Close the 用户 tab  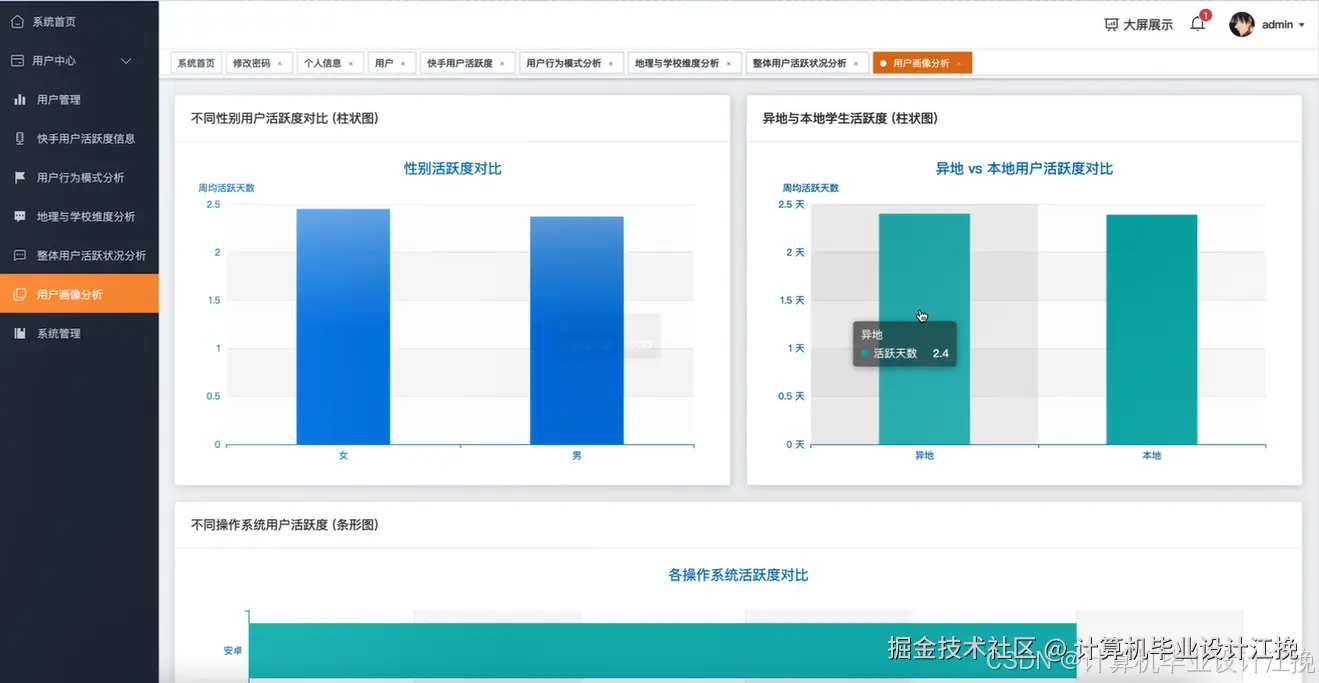pyautogui.click(x=403, y=64)
